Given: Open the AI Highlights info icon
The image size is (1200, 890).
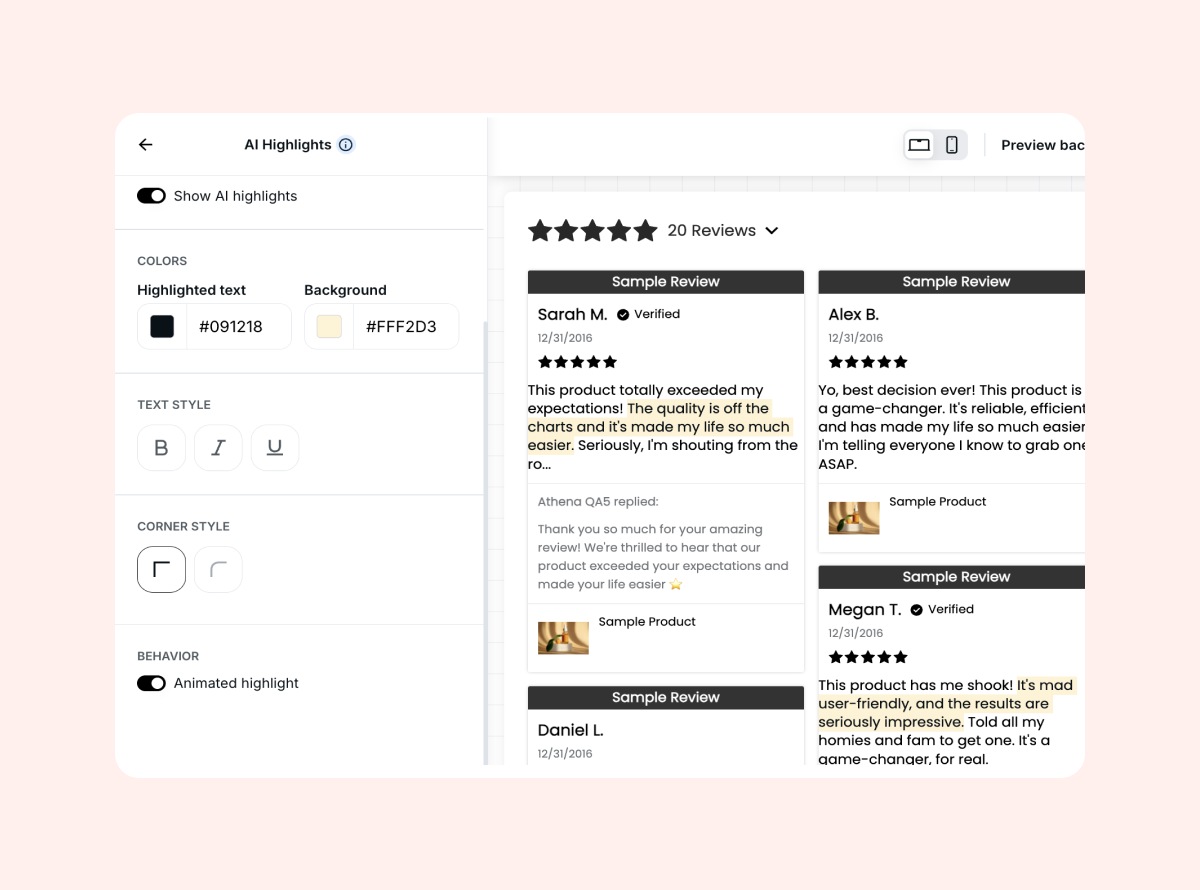Looking at the screenshot, I should pyautogui.click(x=346, y=145).
